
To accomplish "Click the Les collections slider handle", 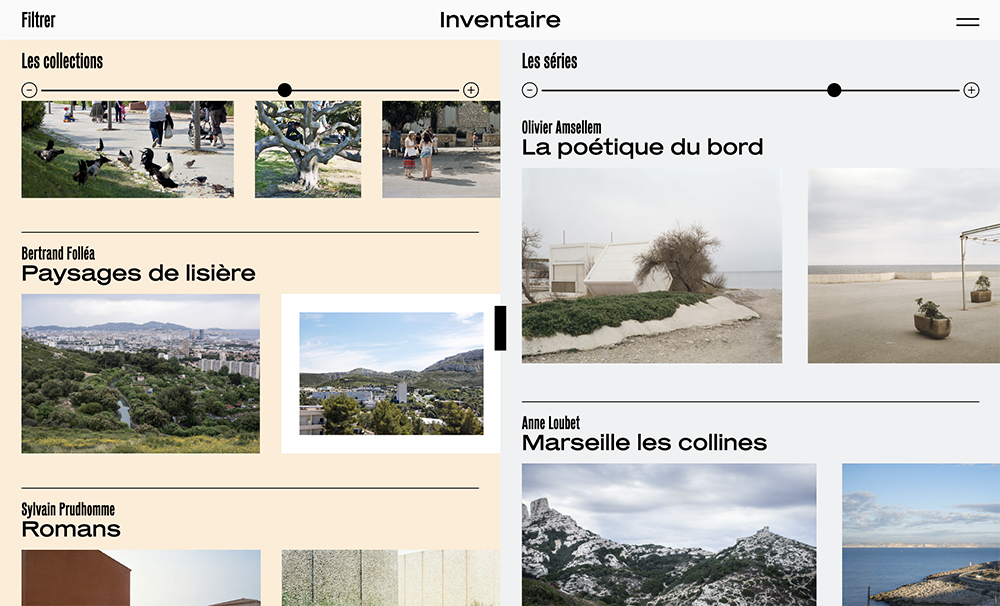I will (x=285, y=90).
